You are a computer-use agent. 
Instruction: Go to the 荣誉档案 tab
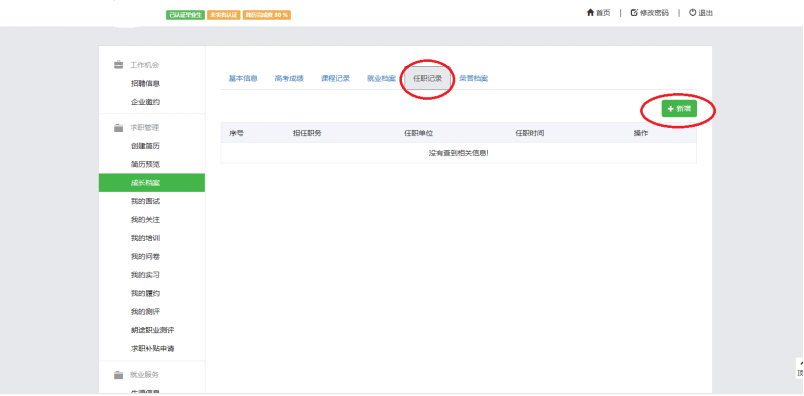pos(473,78)
